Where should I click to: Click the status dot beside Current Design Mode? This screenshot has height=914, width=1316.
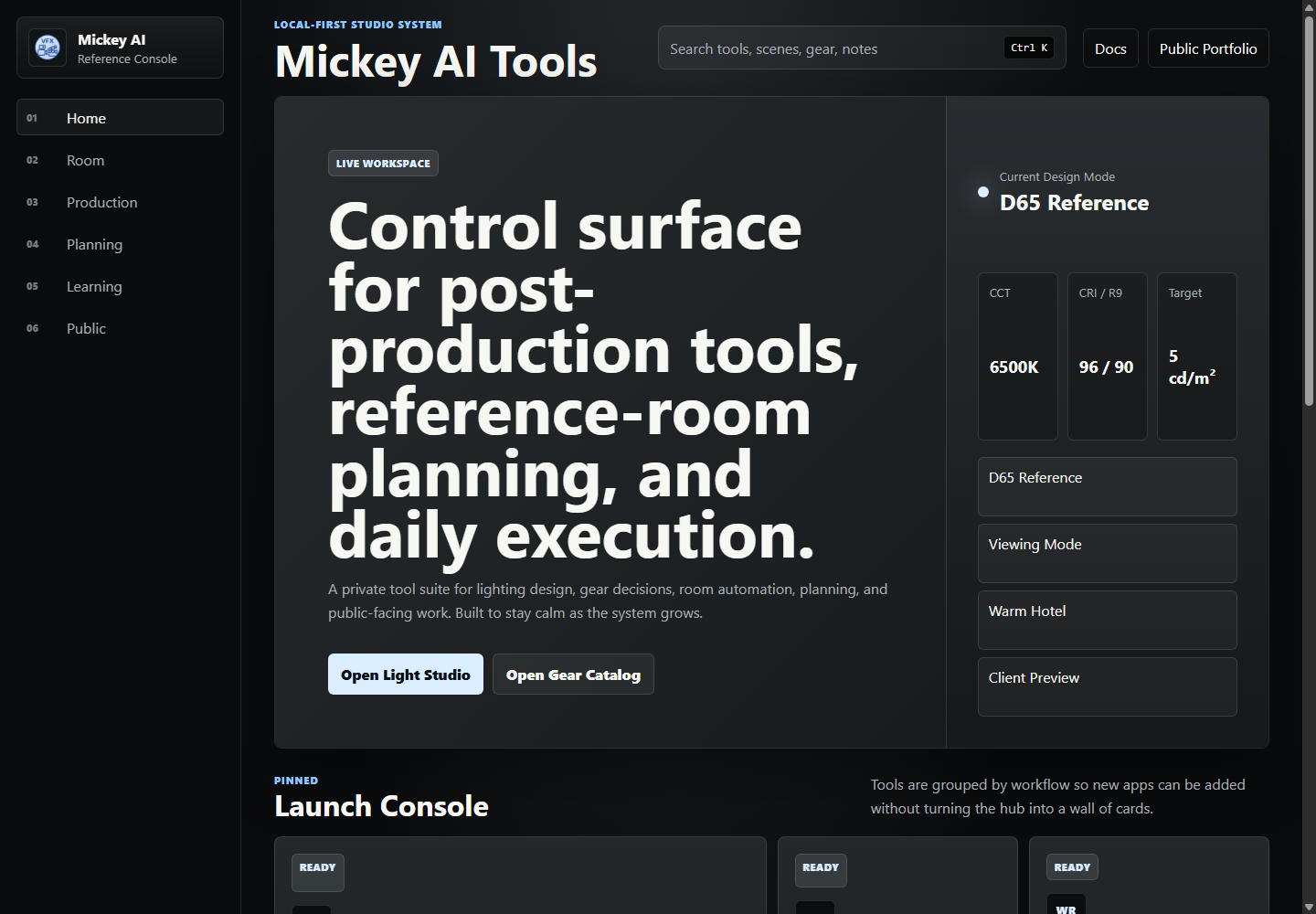(x=983, y=192)
